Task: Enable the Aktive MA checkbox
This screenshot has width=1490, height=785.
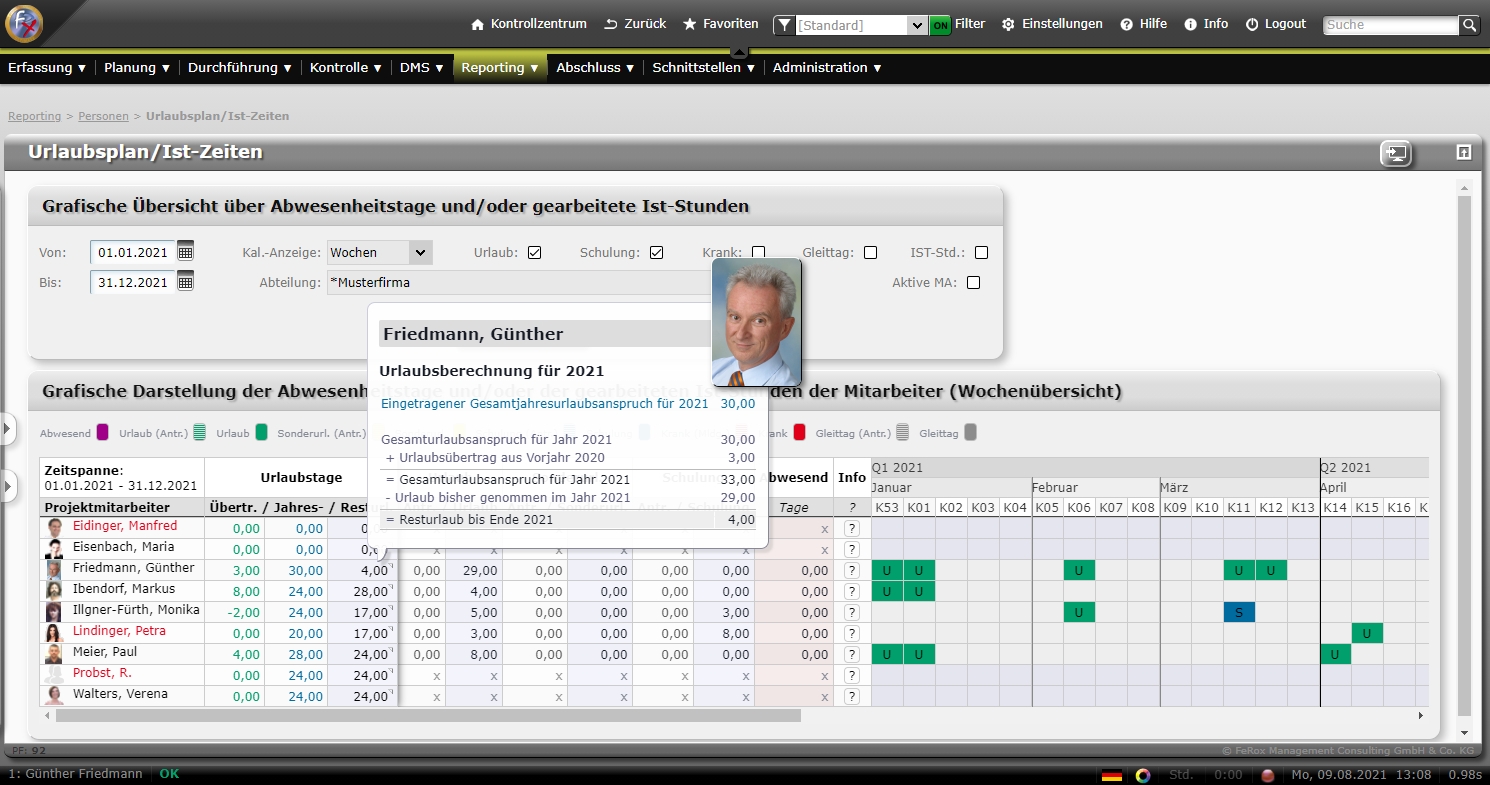Action: [974, 283]
